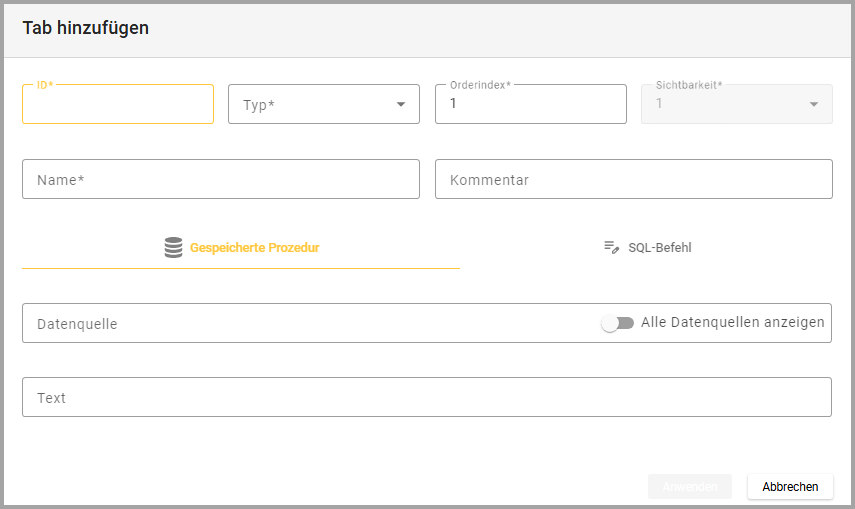Focus the Datenquelle field

(x=300, y=324)
